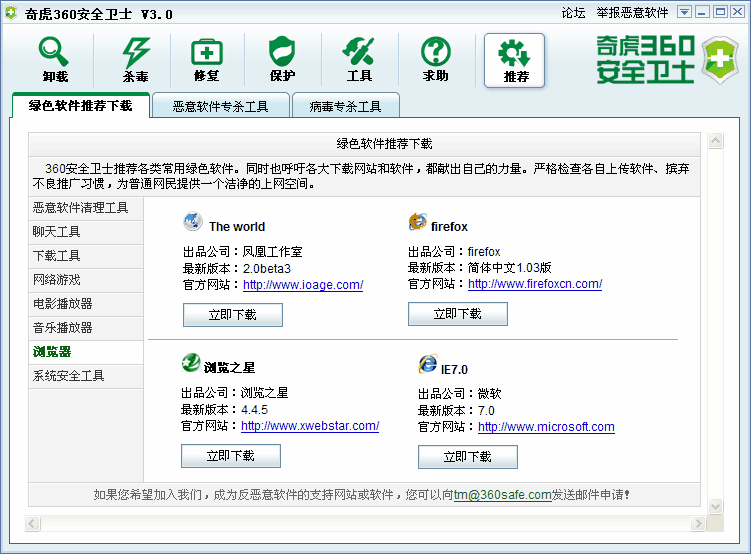This screenshot has height=554, width=751.
Task: Click the 出品公司 value 凤凰工作室
Action: point(273,252)
